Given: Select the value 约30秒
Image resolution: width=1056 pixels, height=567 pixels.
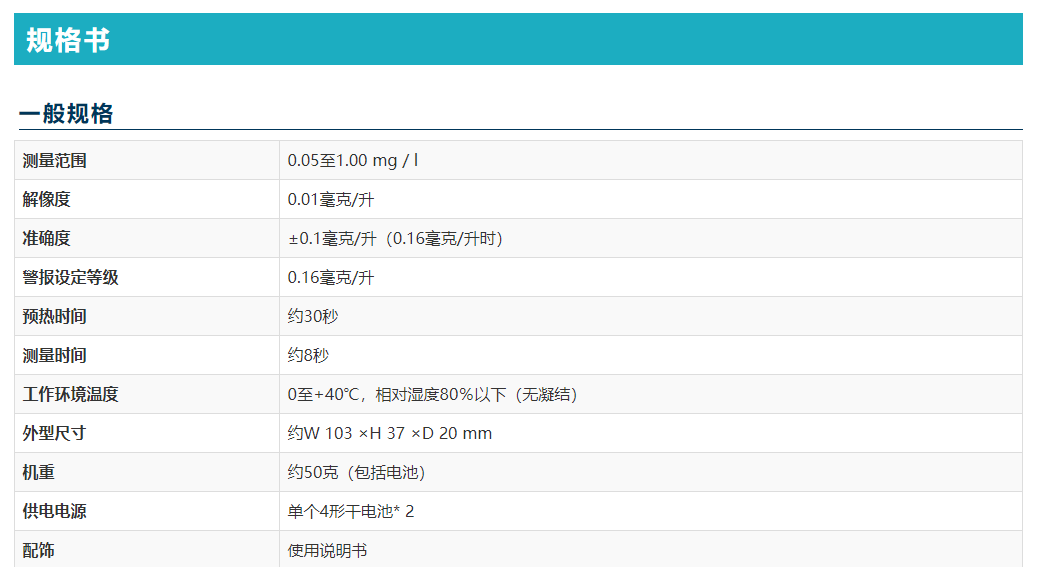Looking at the screenshot, I should [313, 317].
